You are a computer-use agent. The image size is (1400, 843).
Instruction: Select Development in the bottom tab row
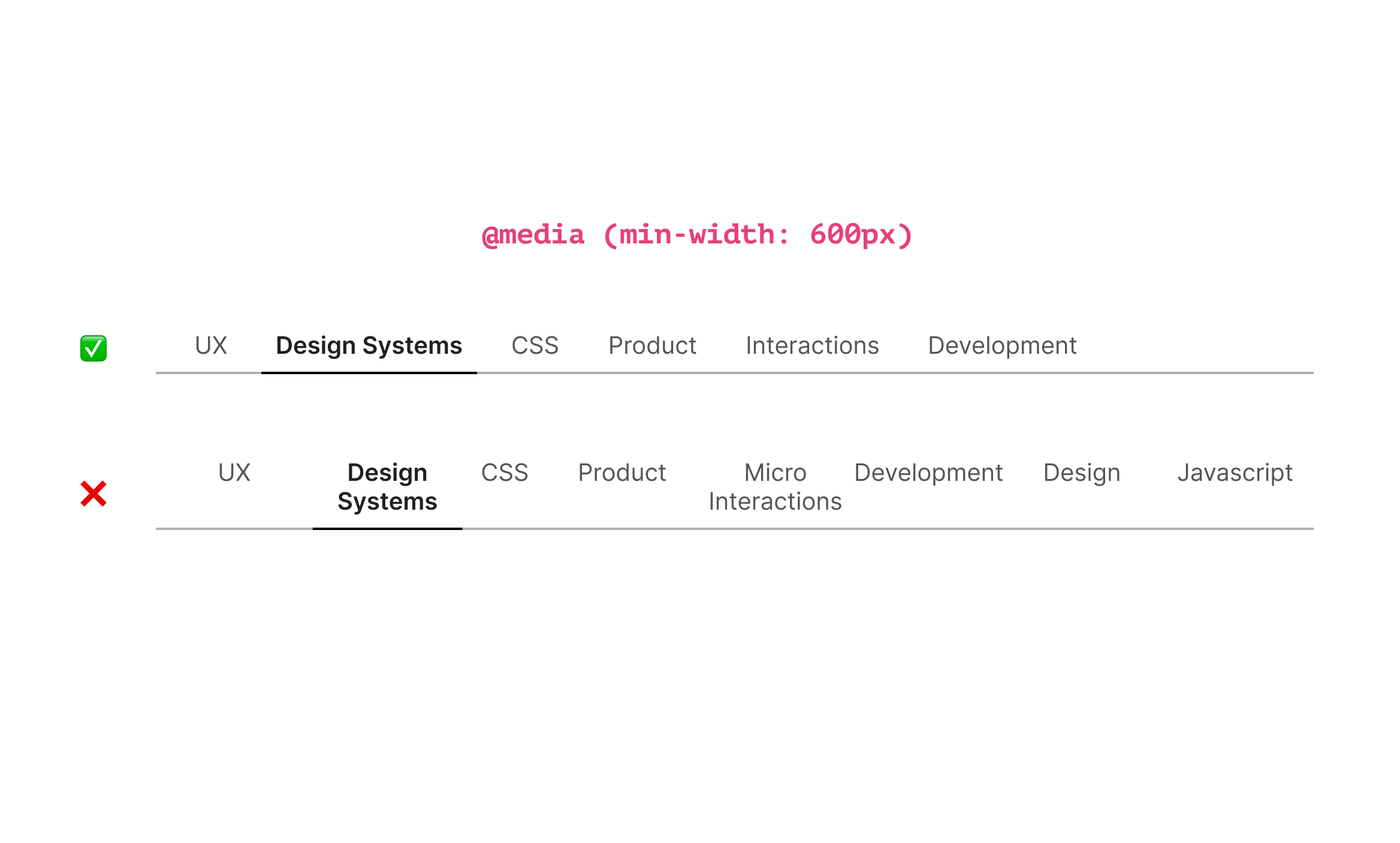tap(928, 473)
